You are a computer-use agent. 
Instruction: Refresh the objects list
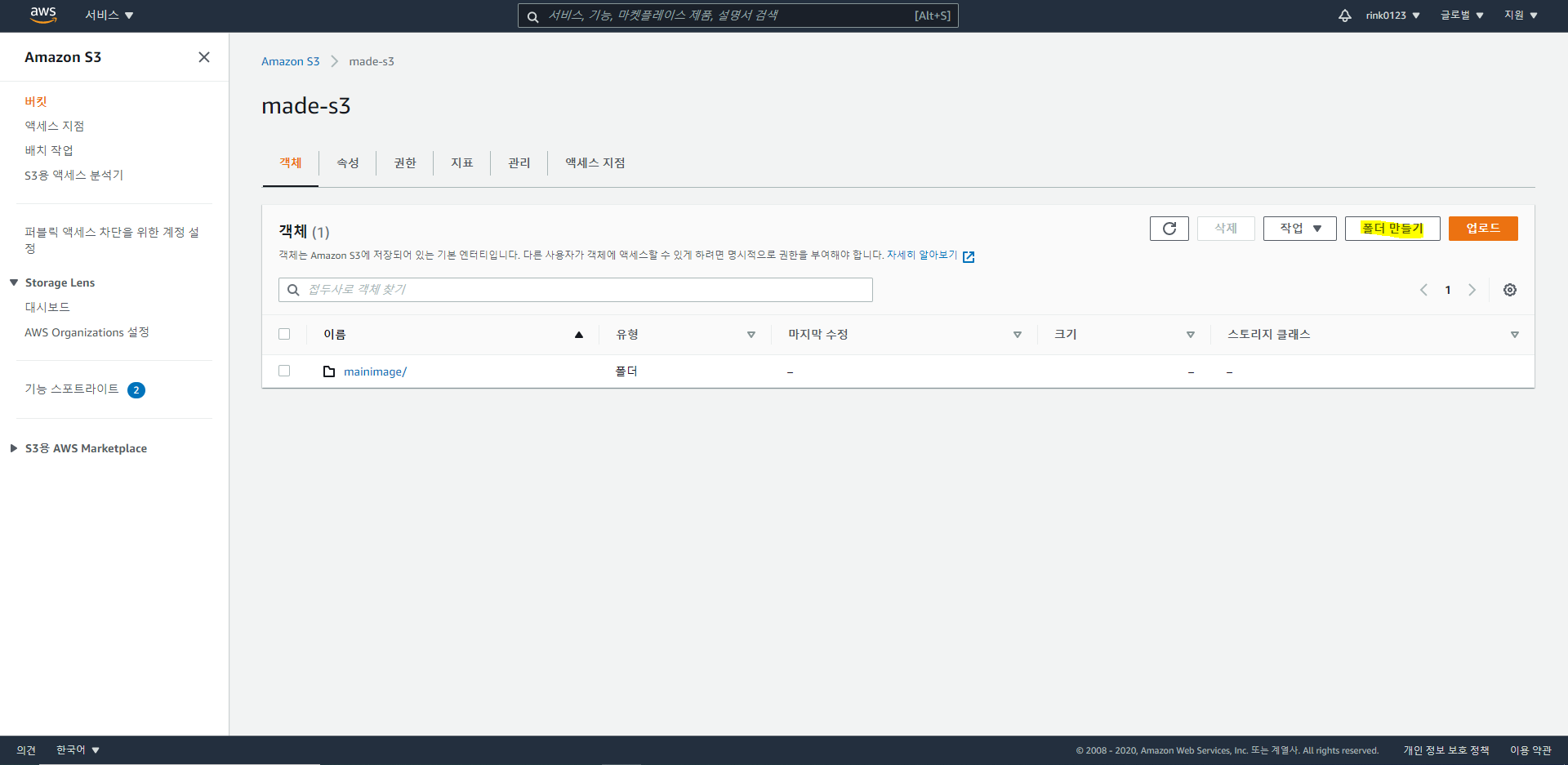click(1169, 229)
